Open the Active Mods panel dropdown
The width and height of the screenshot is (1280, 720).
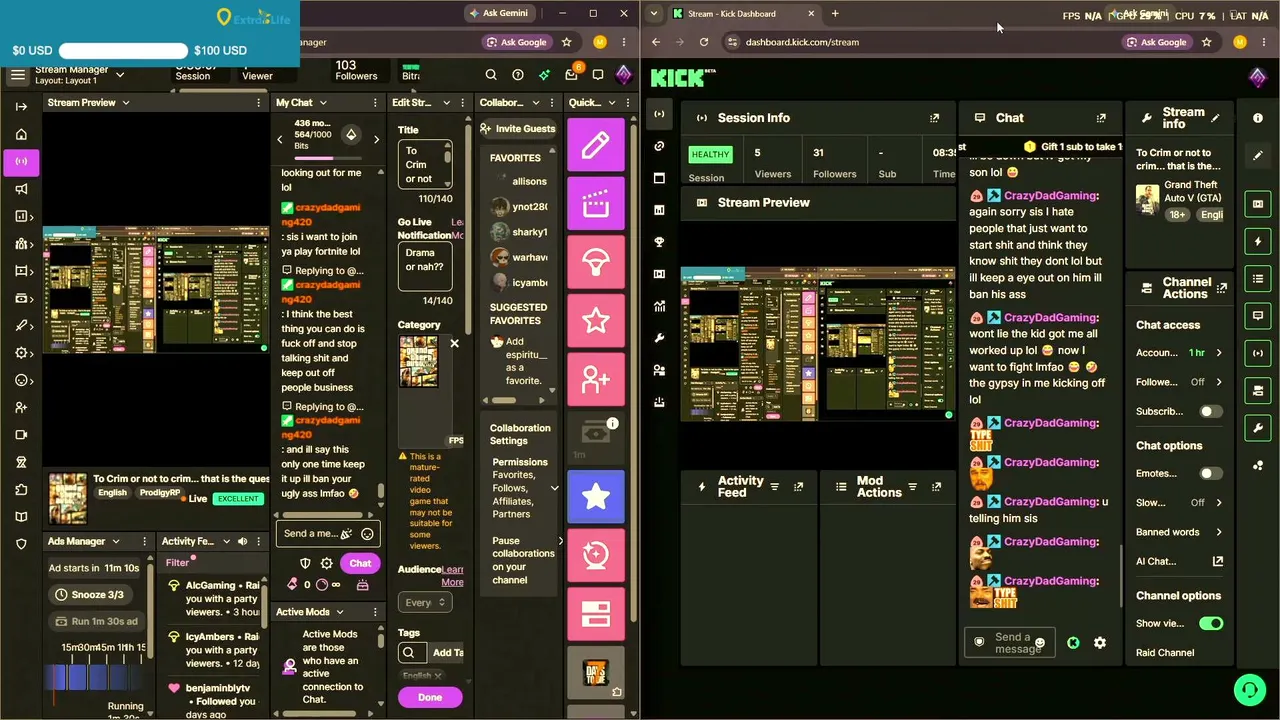[340, 612]
